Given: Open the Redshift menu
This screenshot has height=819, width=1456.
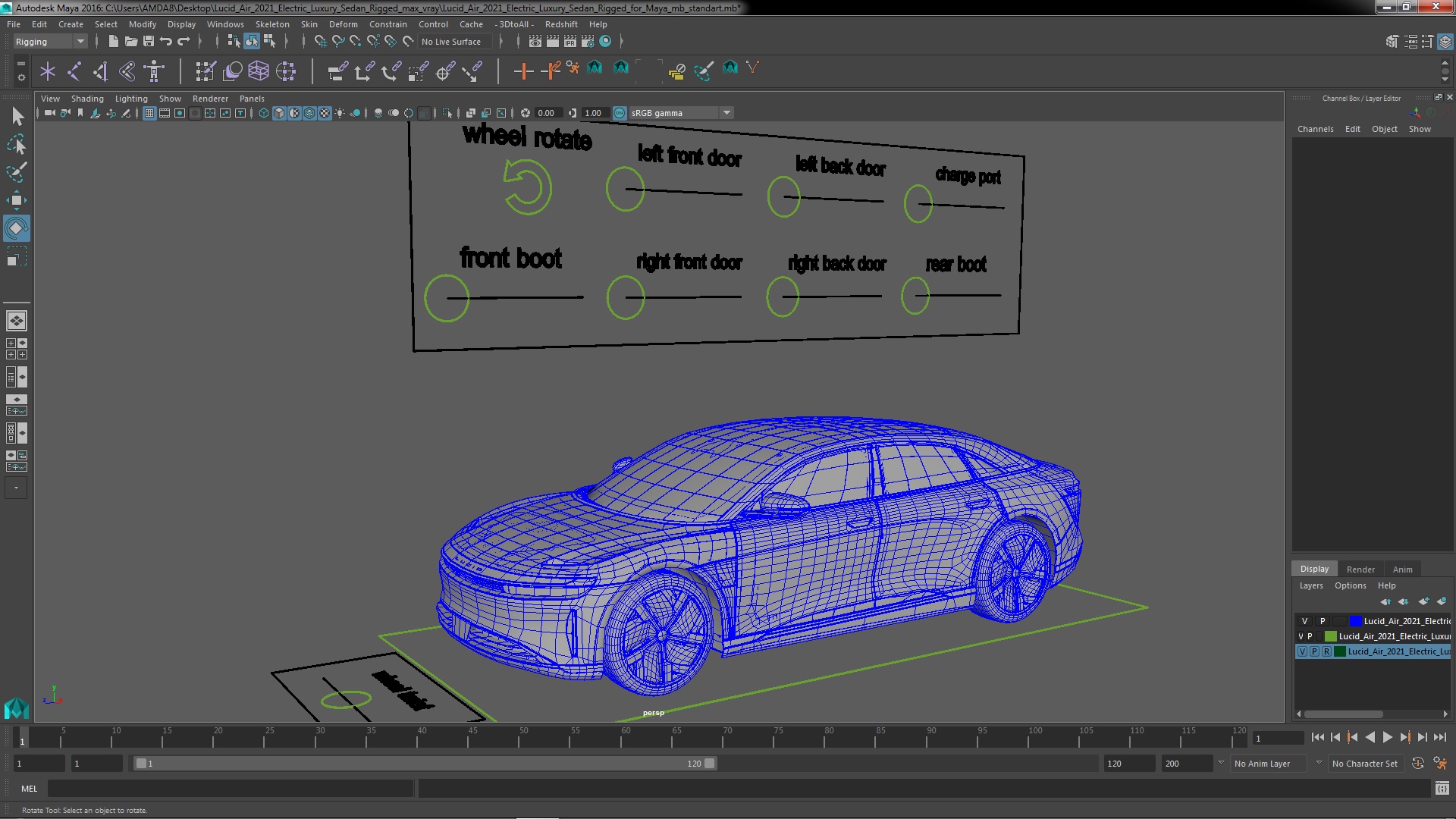Looking at the screenshot, I should click(561, 24).
